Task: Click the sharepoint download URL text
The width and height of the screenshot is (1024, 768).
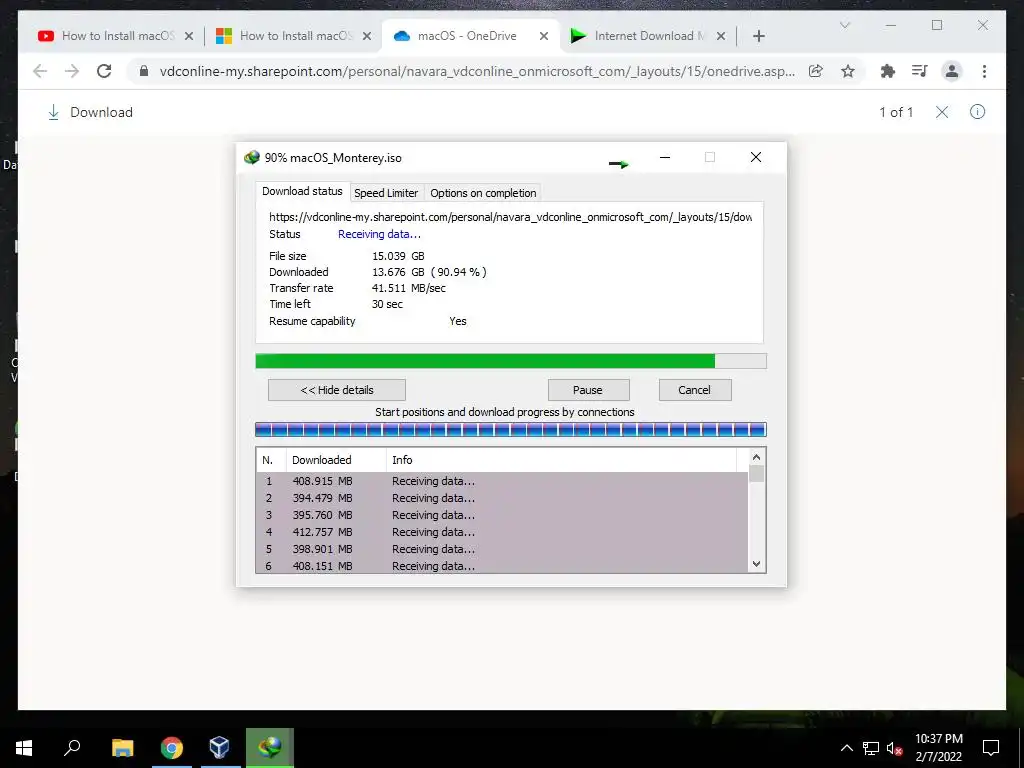Action: pos(511,217)
